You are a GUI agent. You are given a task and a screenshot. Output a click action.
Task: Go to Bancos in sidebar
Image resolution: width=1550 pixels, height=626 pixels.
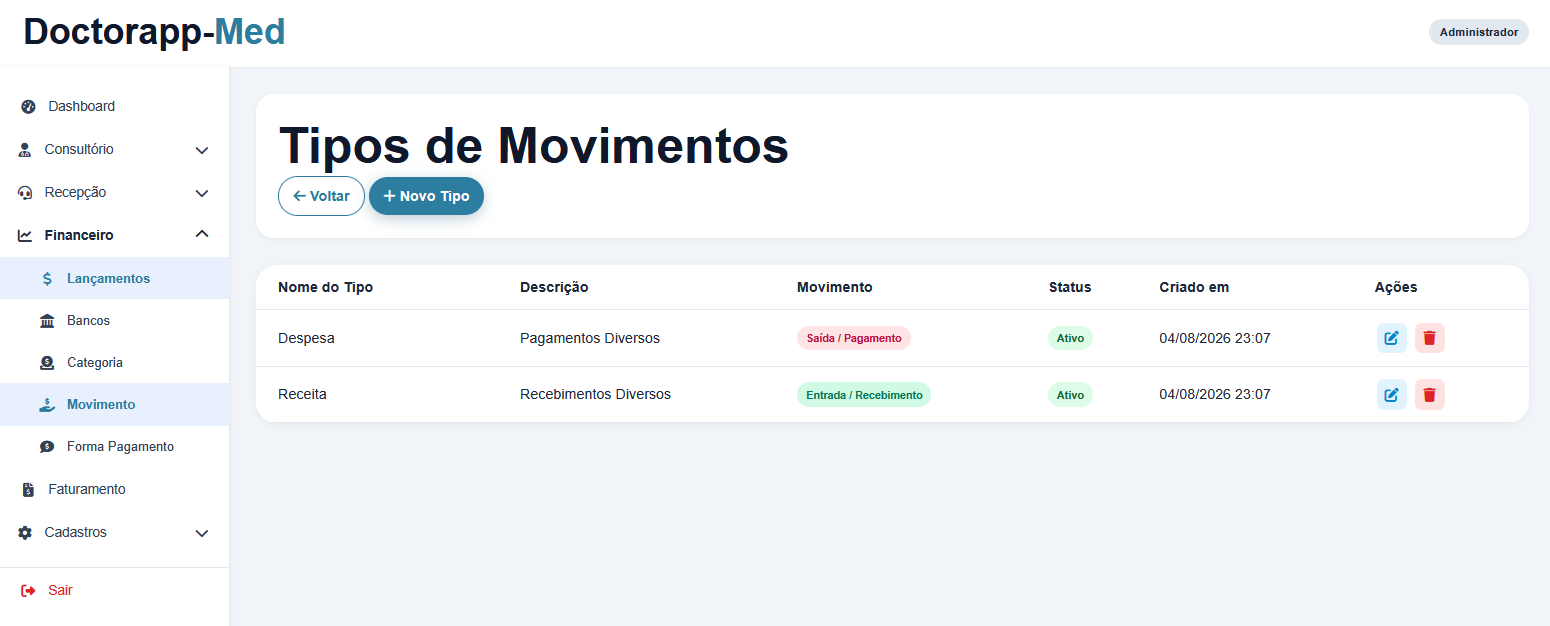click(x=114, y=320)
